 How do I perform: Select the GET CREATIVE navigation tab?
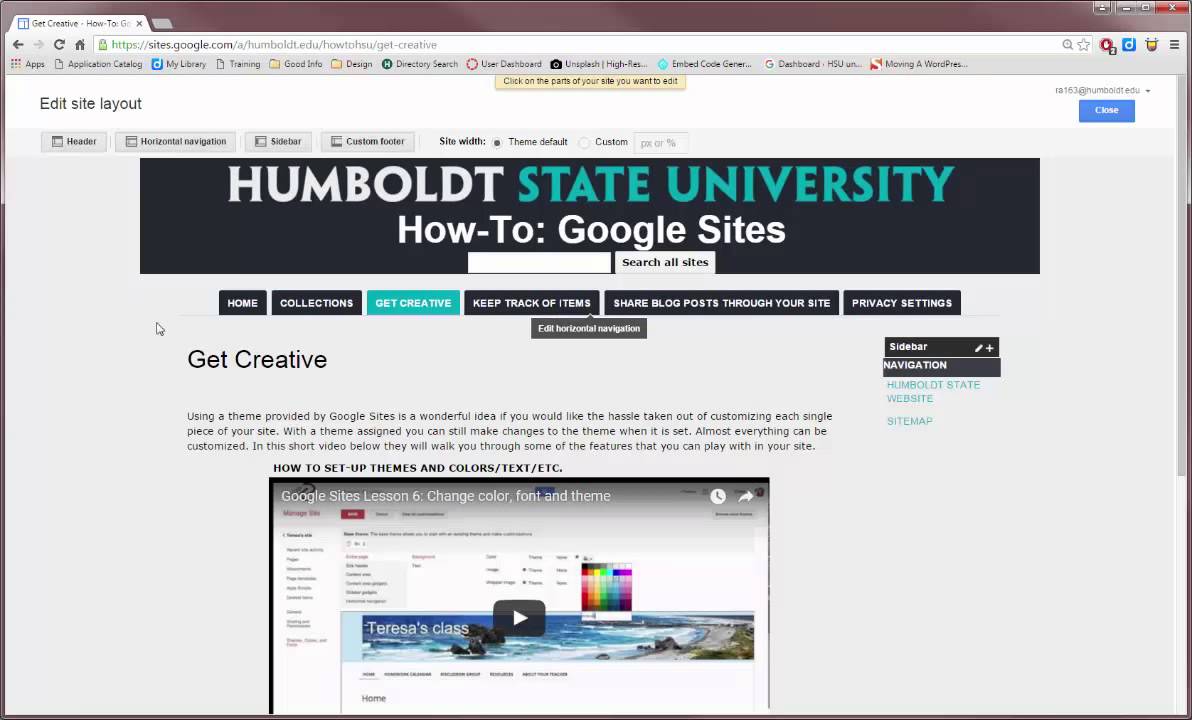click(x=413, y=303)
